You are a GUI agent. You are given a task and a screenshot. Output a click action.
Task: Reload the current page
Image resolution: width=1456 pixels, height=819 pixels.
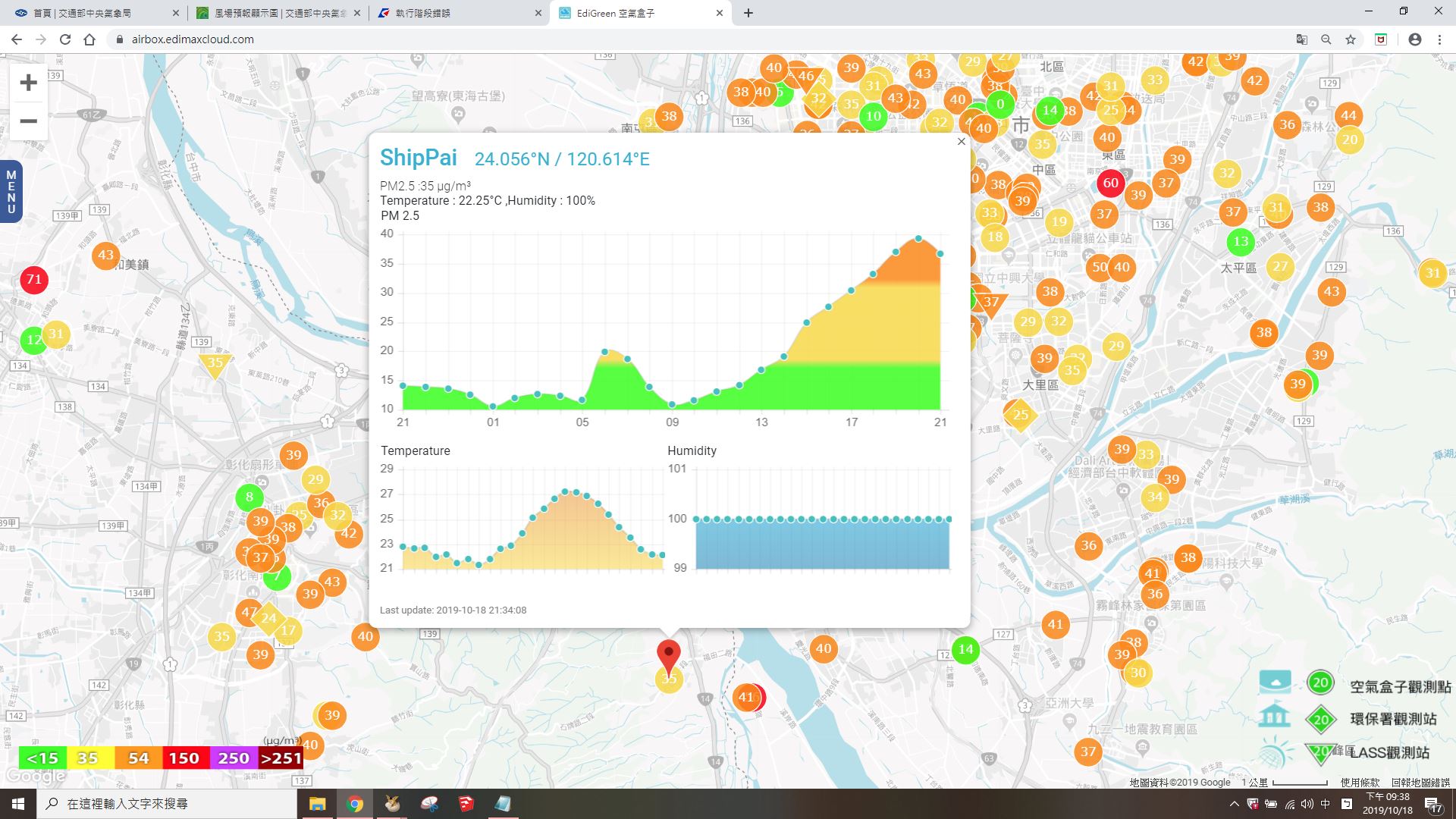[x=65, y=39]
